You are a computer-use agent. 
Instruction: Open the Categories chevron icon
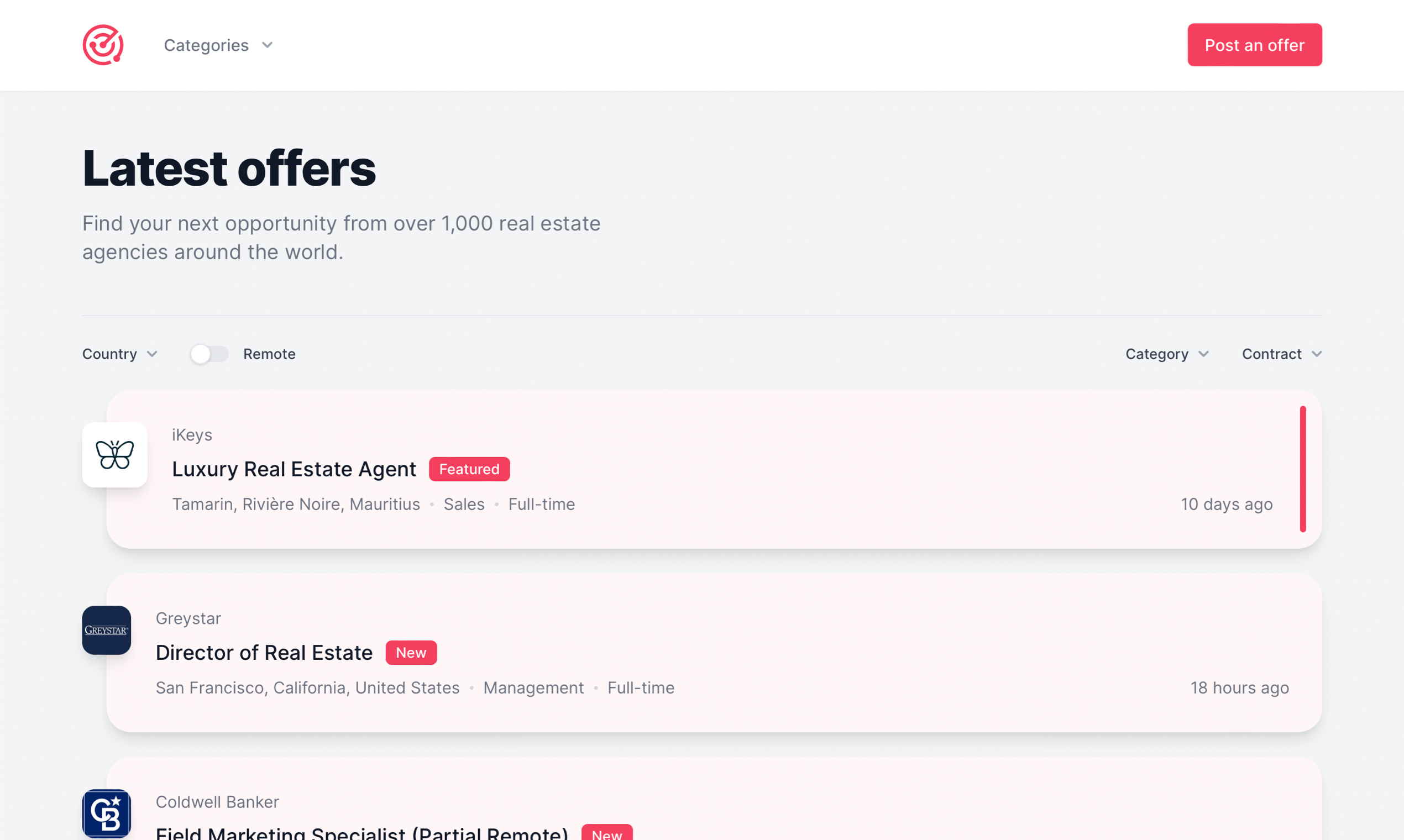tap(267, 45)
